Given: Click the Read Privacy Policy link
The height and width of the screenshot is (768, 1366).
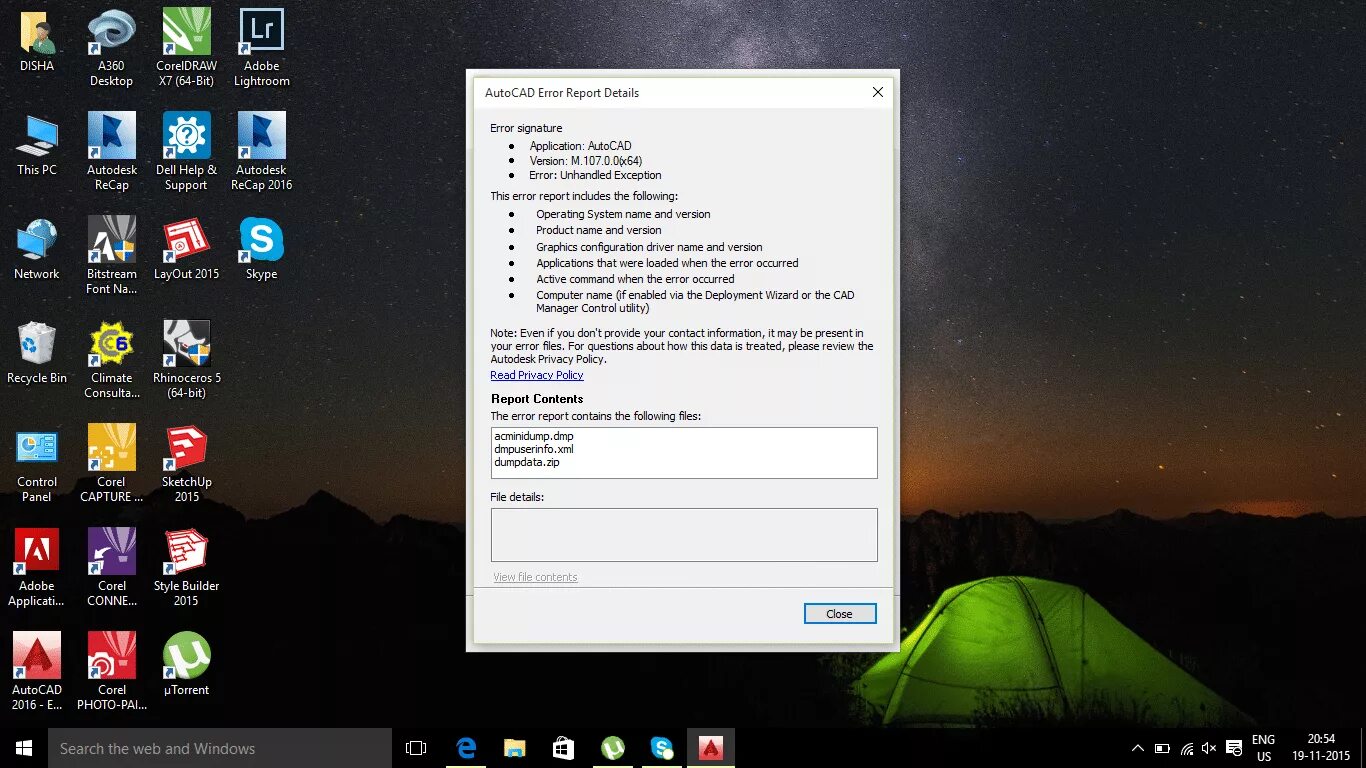Looking at the screenshot, I should point(536,375).
